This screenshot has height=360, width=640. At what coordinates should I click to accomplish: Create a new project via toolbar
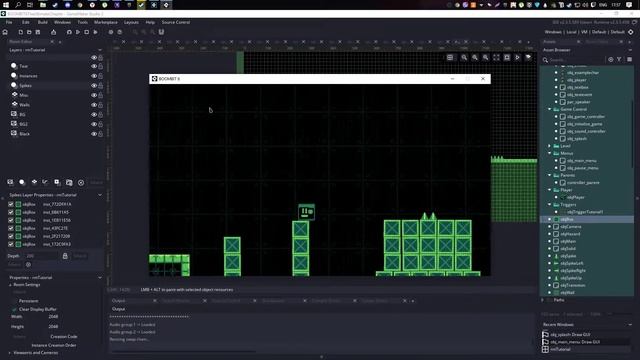[x=20, y=32]
